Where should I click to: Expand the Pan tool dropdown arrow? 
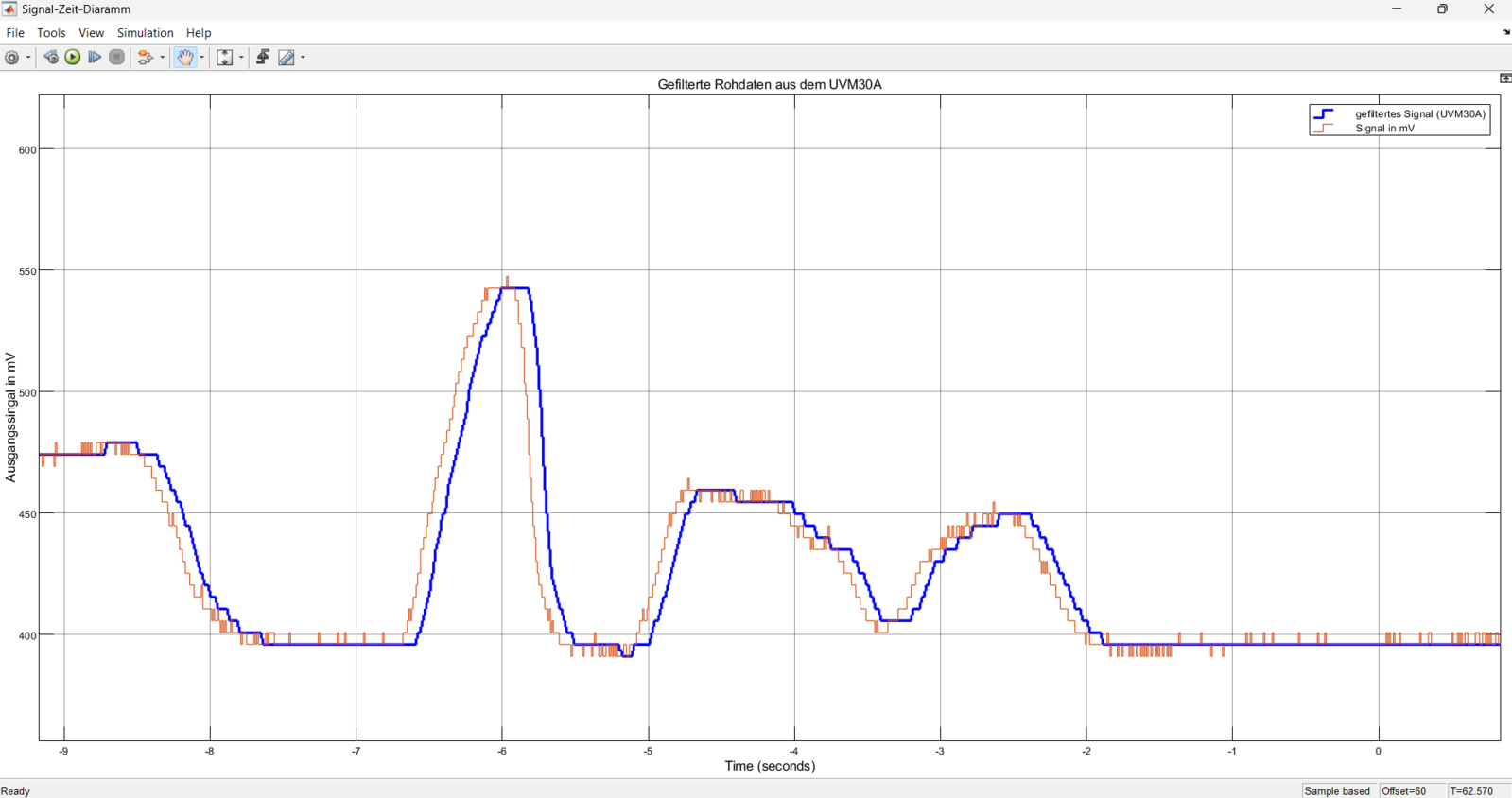pyautogui.click(x=202, y=58)
